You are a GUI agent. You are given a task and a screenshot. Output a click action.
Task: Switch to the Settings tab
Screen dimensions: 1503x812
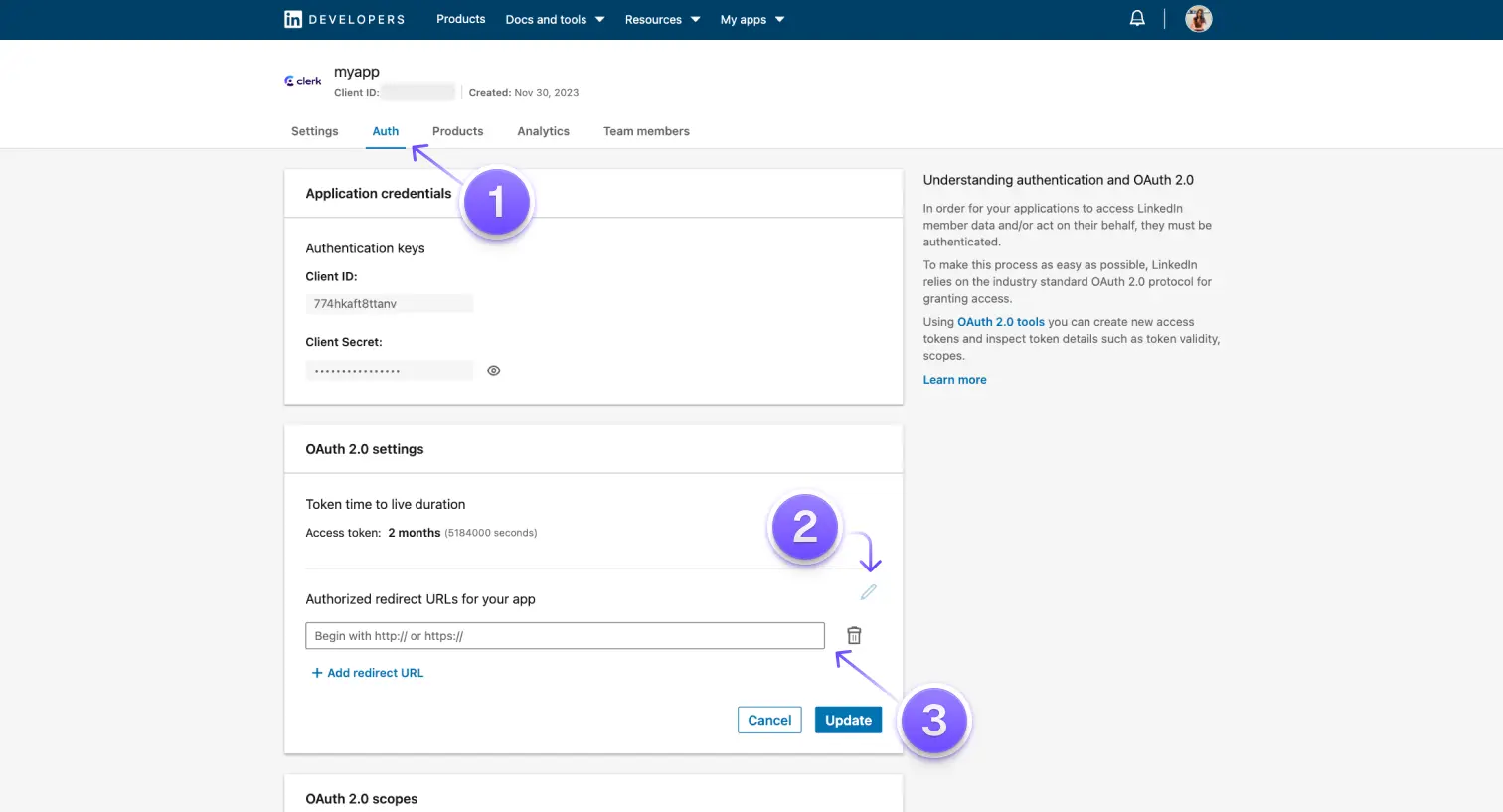coord(314,130)
